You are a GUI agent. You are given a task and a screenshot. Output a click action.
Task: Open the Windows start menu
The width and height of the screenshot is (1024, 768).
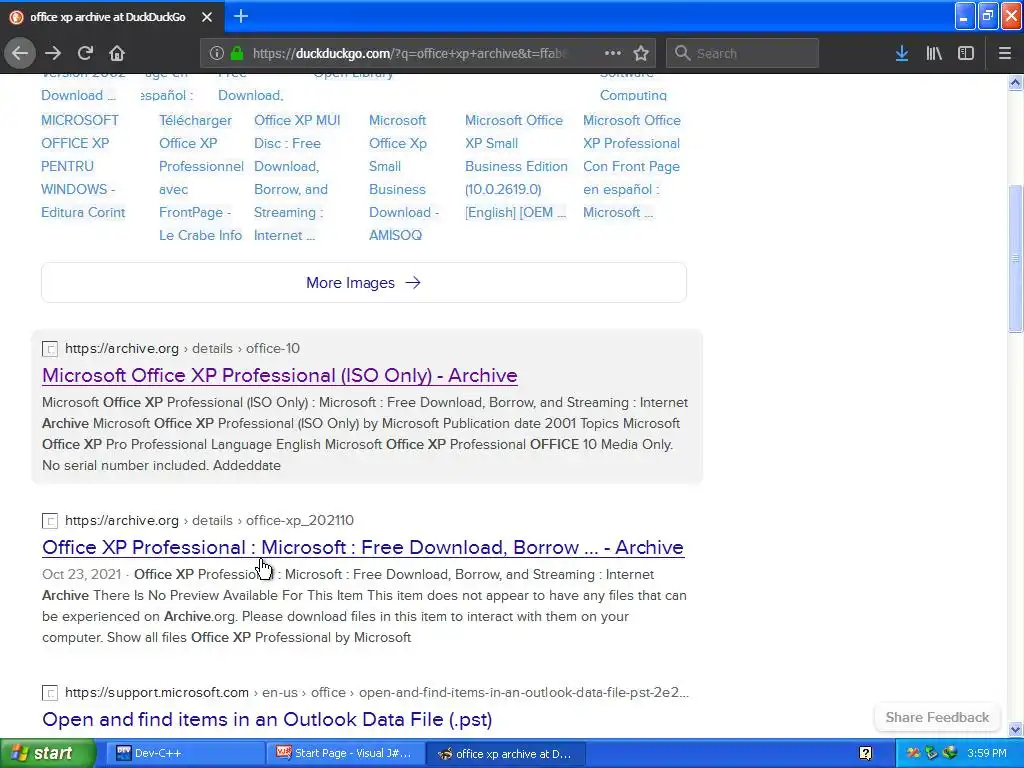(x=47, y=753)
